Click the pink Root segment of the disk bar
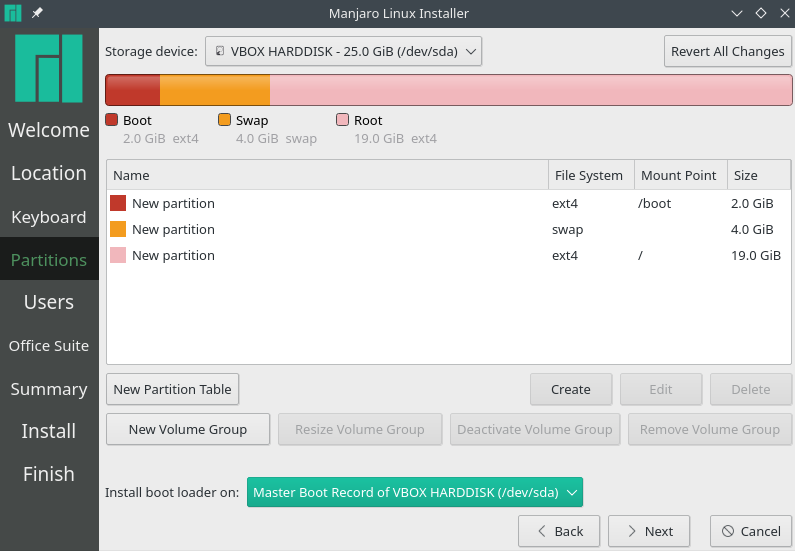The width and height of the screenshot is (795, 551). coord(531,90)
